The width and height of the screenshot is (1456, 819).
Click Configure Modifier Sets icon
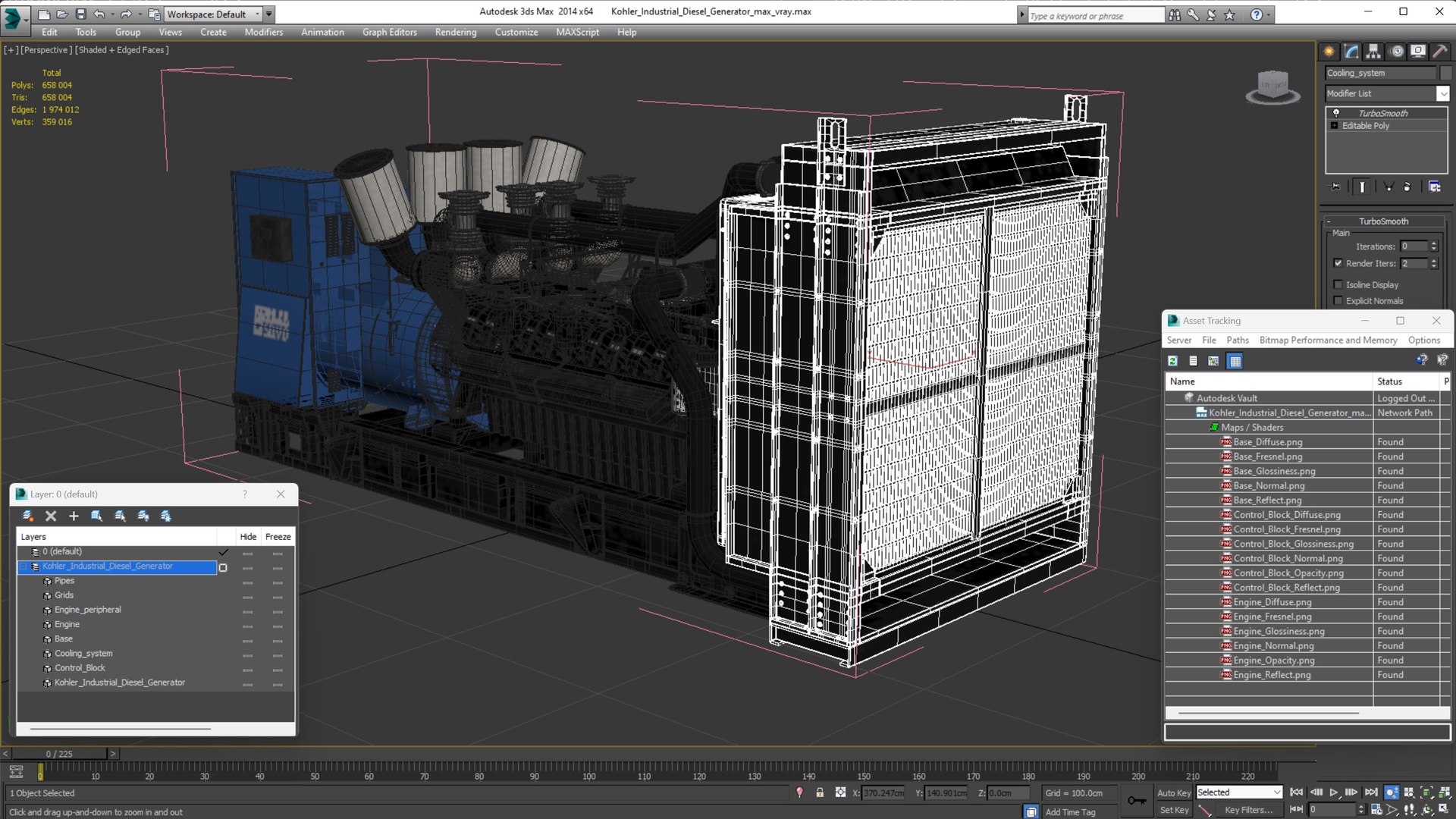pos(1434,187)
